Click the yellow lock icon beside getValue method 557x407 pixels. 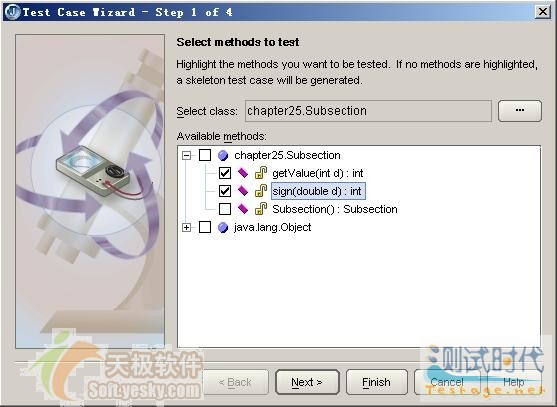[261, 173]
